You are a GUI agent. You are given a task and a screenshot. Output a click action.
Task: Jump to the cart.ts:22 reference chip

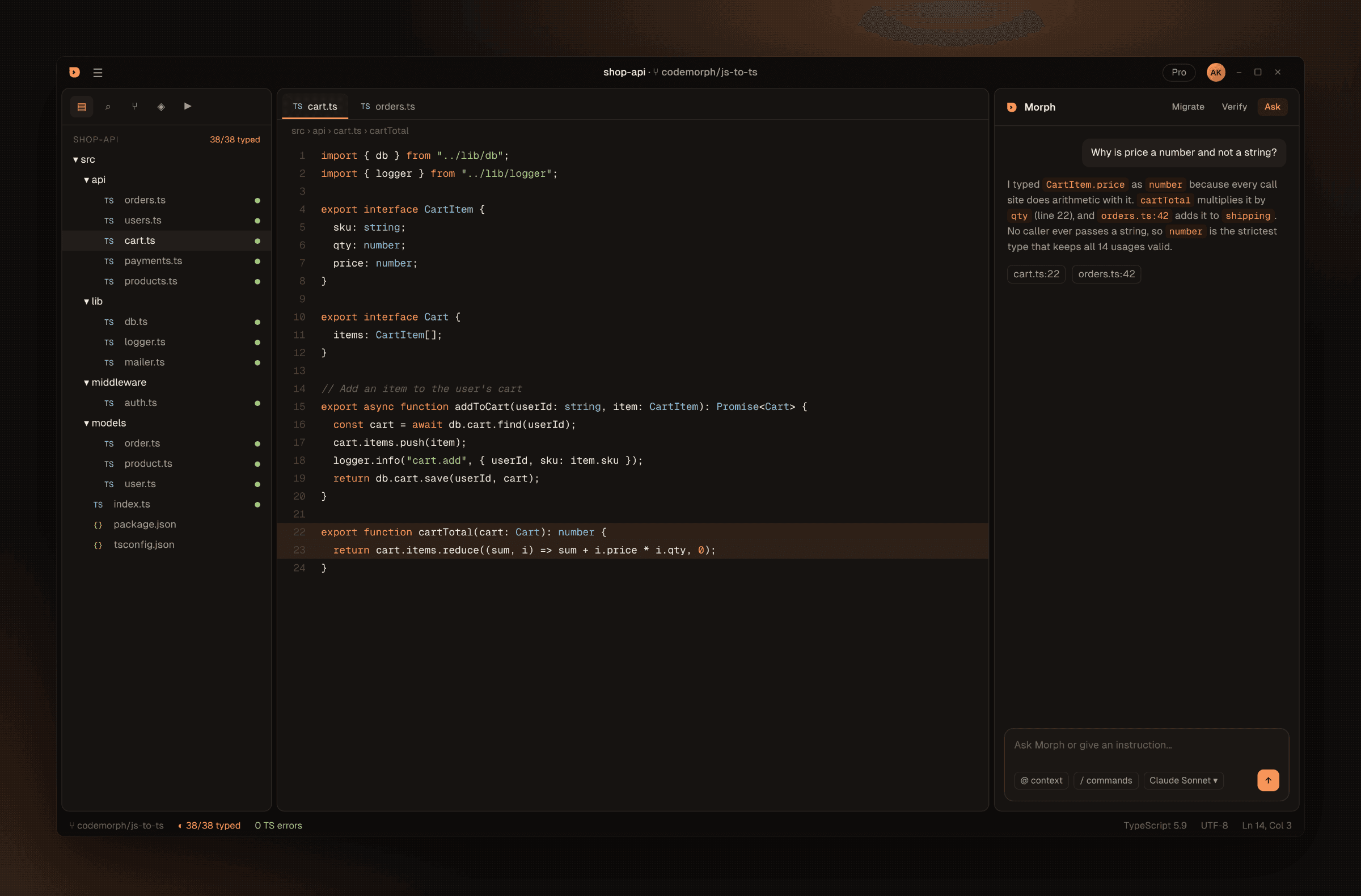point(1035,274)
